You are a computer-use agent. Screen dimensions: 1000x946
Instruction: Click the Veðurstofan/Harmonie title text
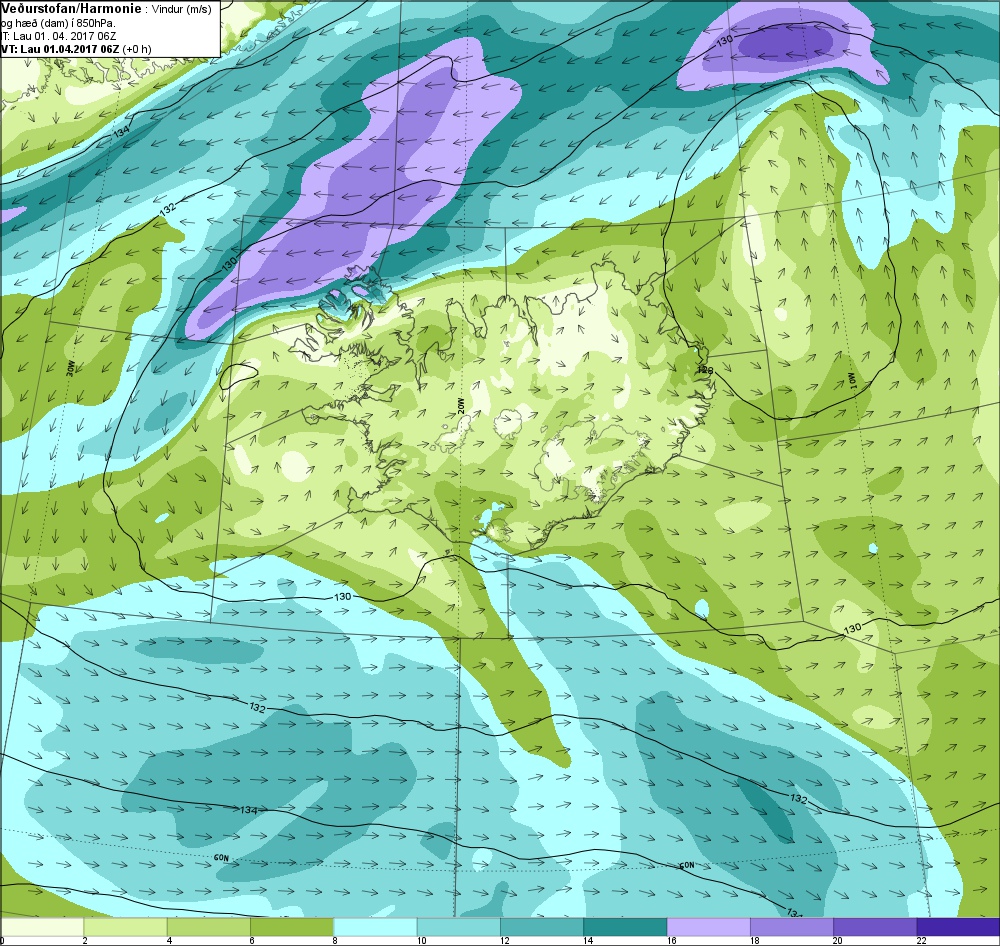tap(71, 10)
